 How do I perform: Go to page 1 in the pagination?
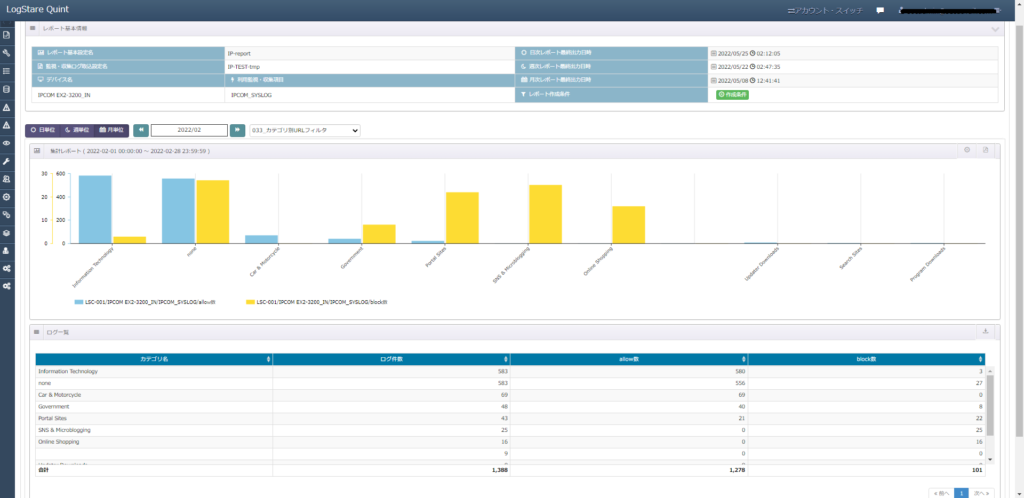[961, 493]
